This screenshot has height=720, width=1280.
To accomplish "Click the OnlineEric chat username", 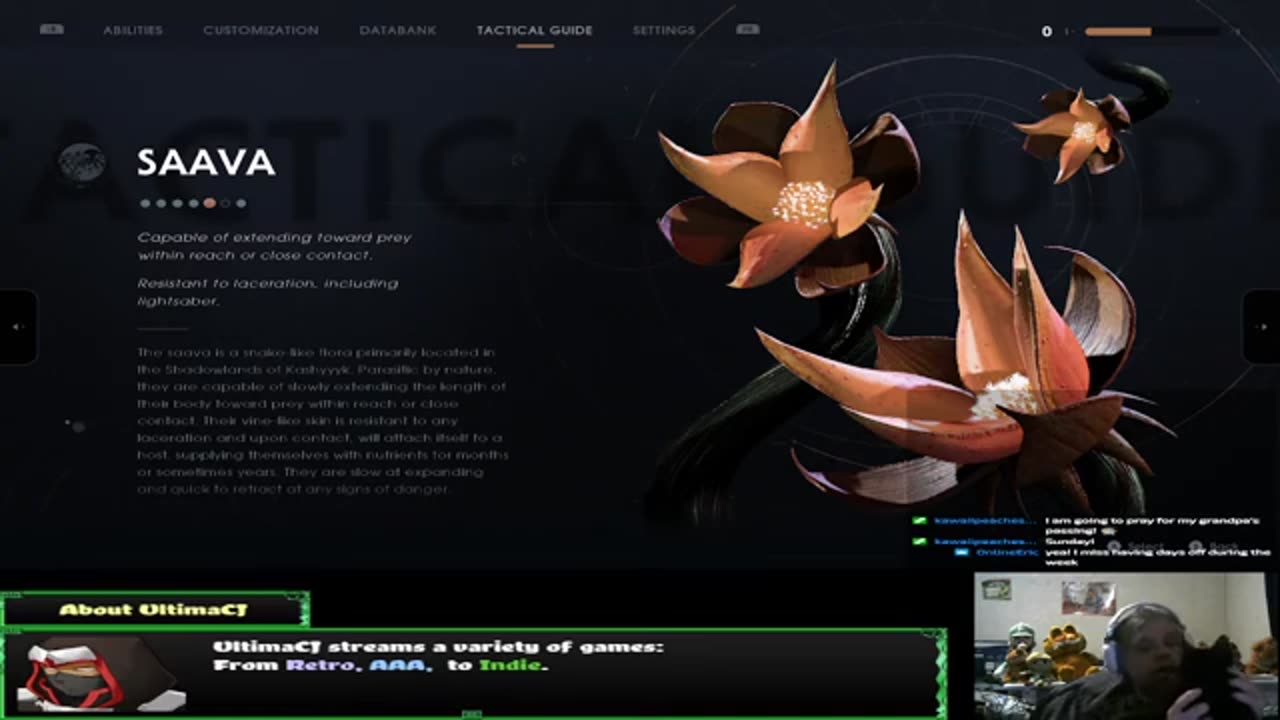I will [x=1006, y=552].
